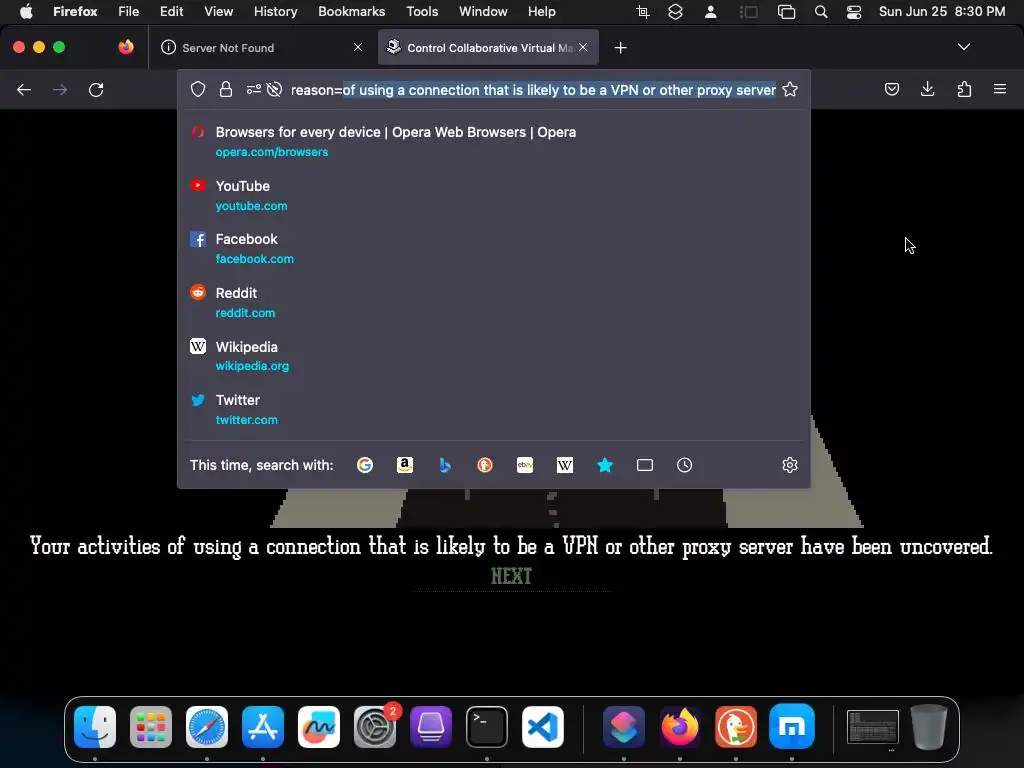The image size is (1024, 768).
Task: Open the Edit menu
Action: (171, 12)
